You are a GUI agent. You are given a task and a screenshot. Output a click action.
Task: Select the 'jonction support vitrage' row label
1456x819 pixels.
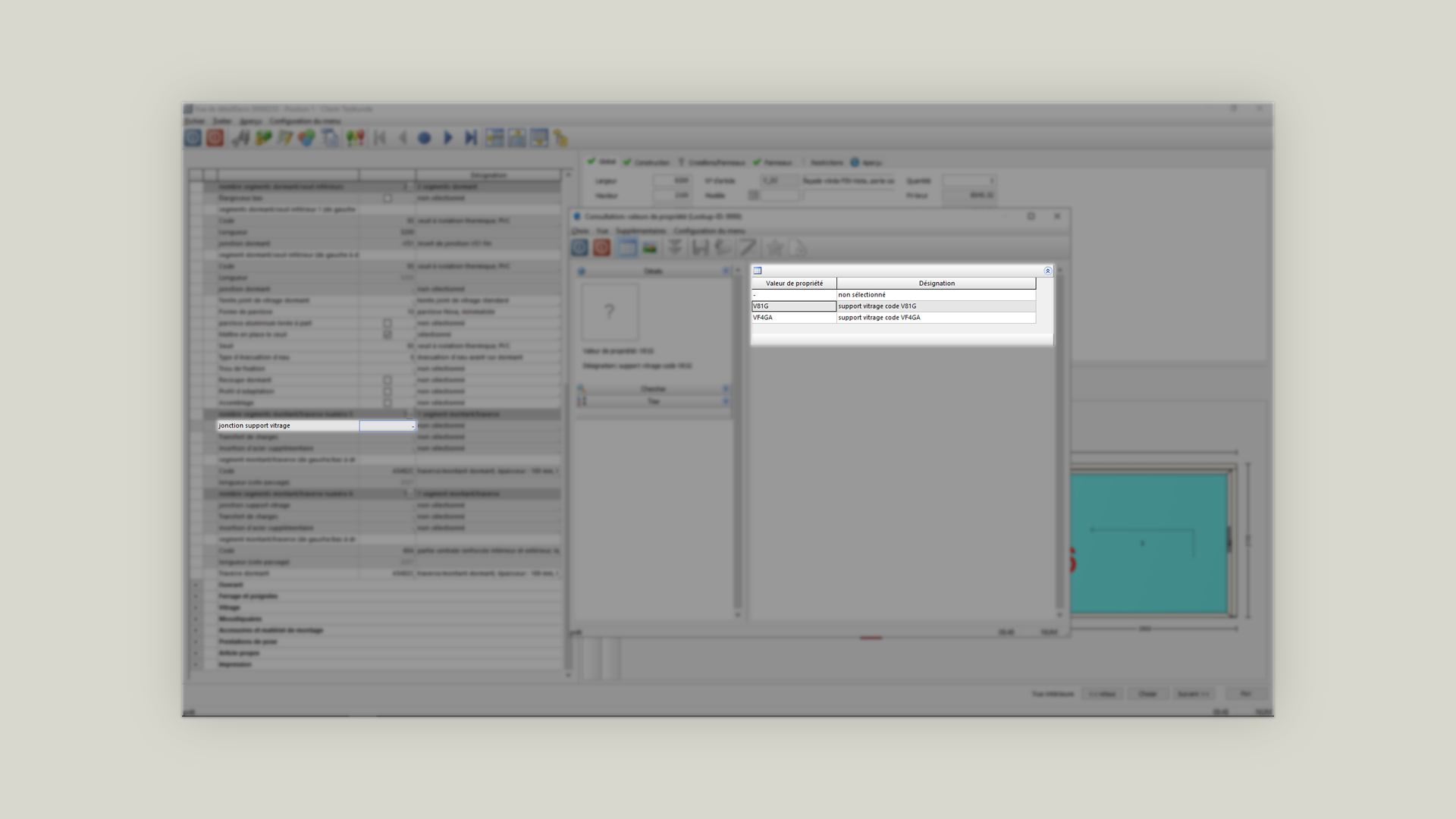click(288, 425)
